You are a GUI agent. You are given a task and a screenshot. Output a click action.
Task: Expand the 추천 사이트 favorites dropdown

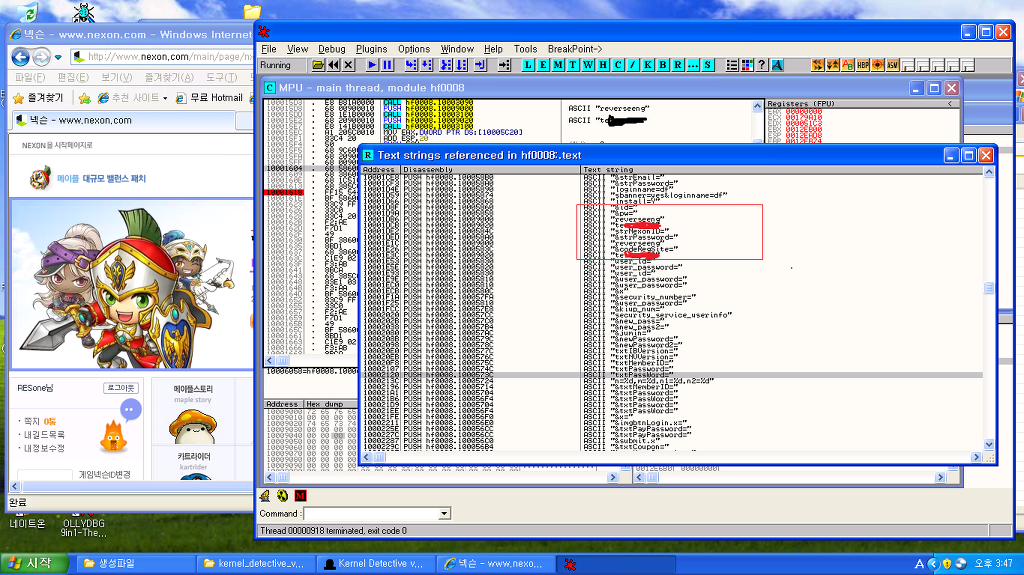pos(165,98)
